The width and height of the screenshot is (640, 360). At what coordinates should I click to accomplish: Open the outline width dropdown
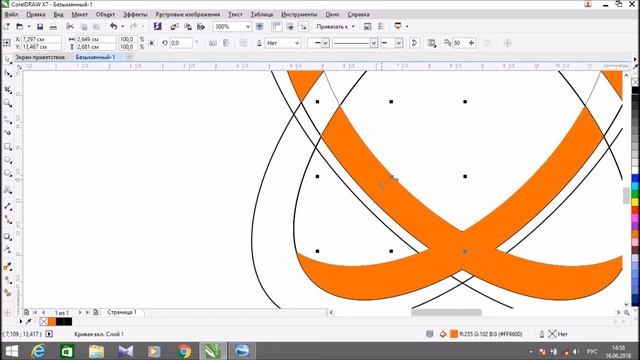tap(297, 43)
